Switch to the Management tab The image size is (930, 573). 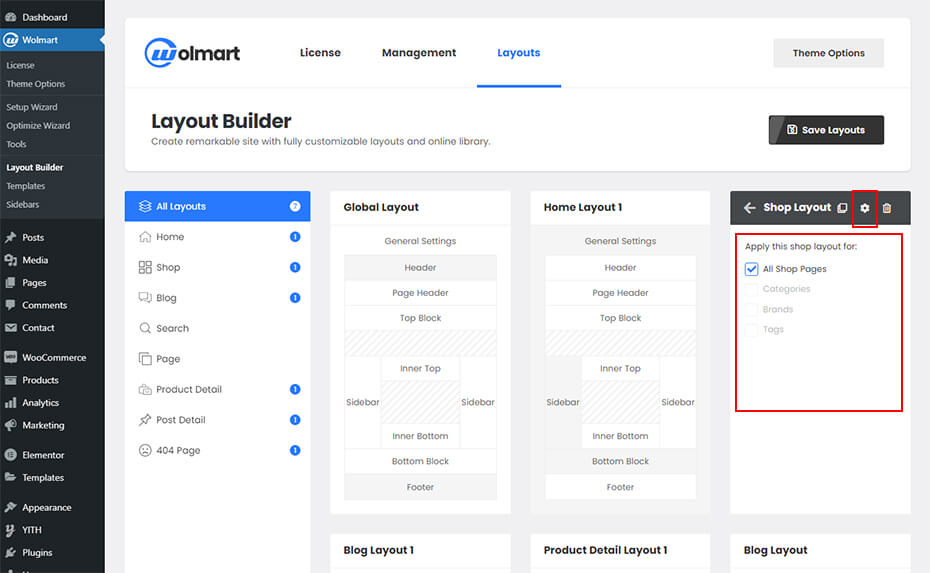[x=418, y=53]
